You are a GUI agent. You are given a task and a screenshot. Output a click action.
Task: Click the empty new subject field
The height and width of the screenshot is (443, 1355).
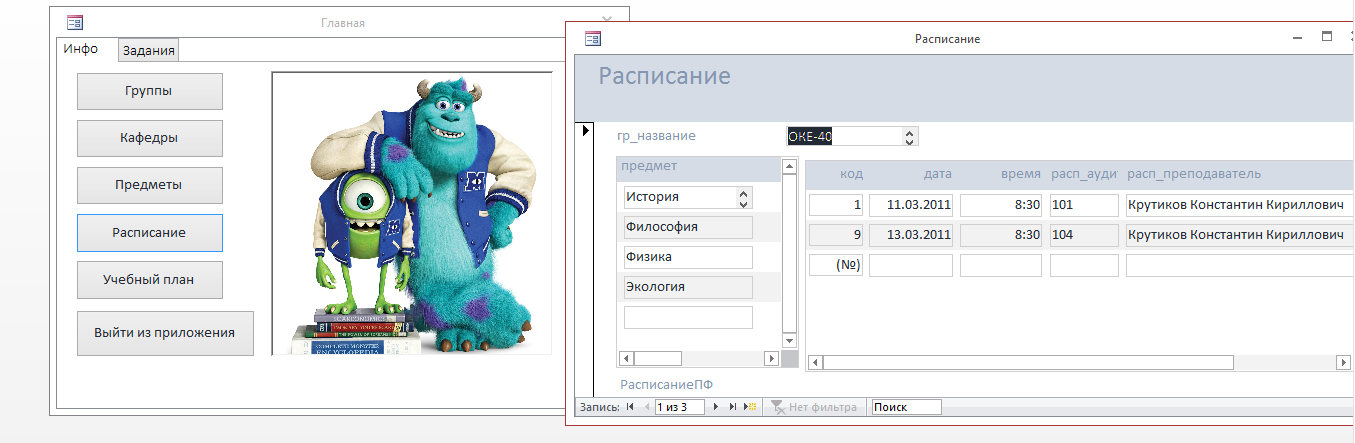[x=688, y=317]
